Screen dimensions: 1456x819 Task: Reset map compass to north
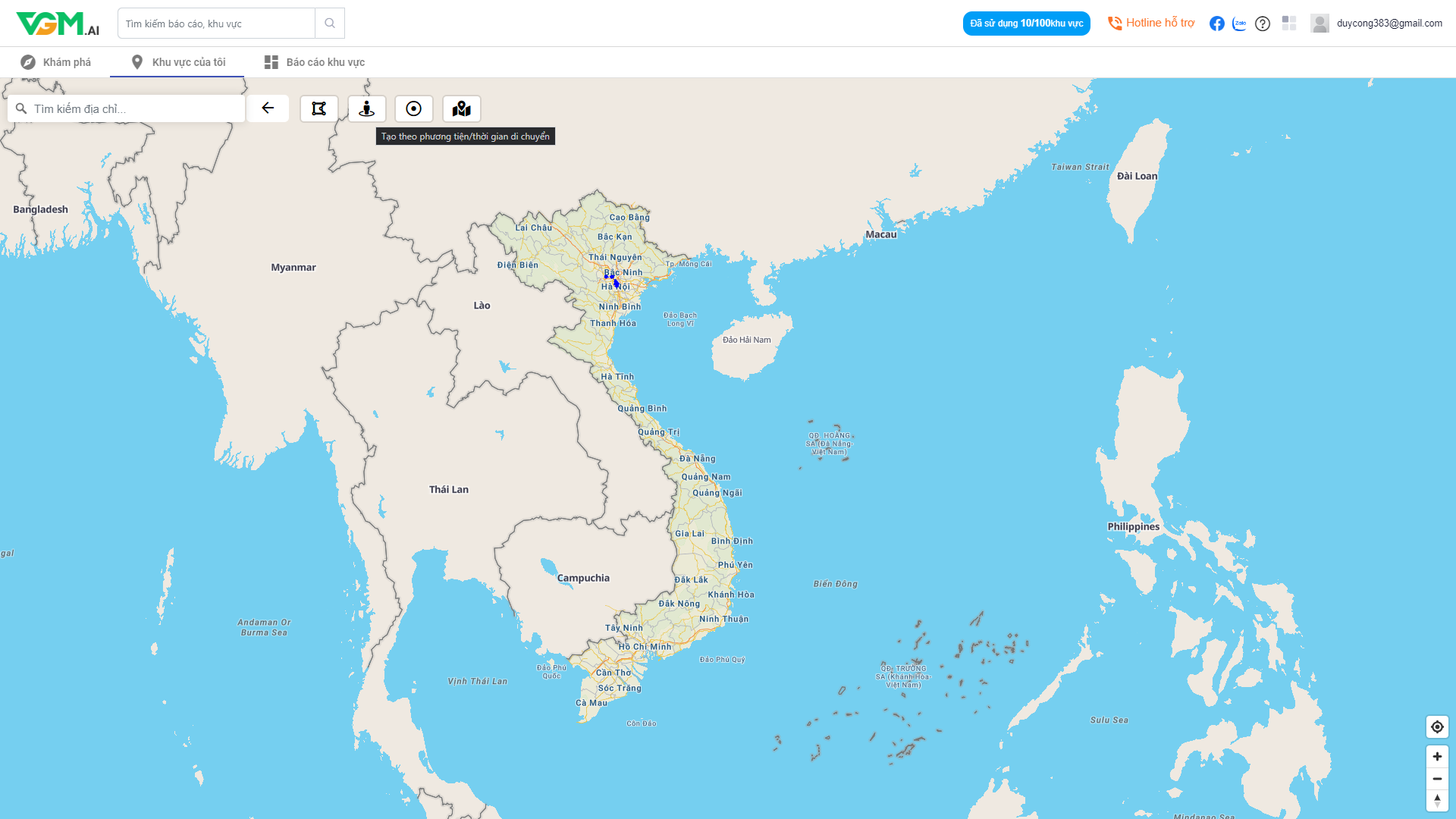1437,800
